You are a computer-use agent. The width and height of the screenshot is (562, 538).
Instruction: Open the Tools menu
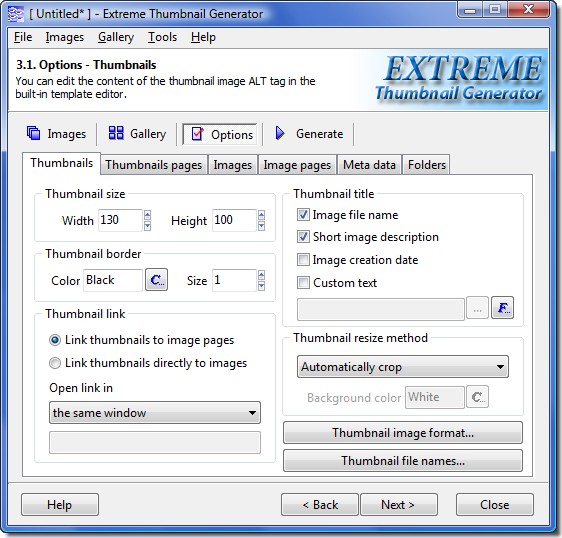162,37
